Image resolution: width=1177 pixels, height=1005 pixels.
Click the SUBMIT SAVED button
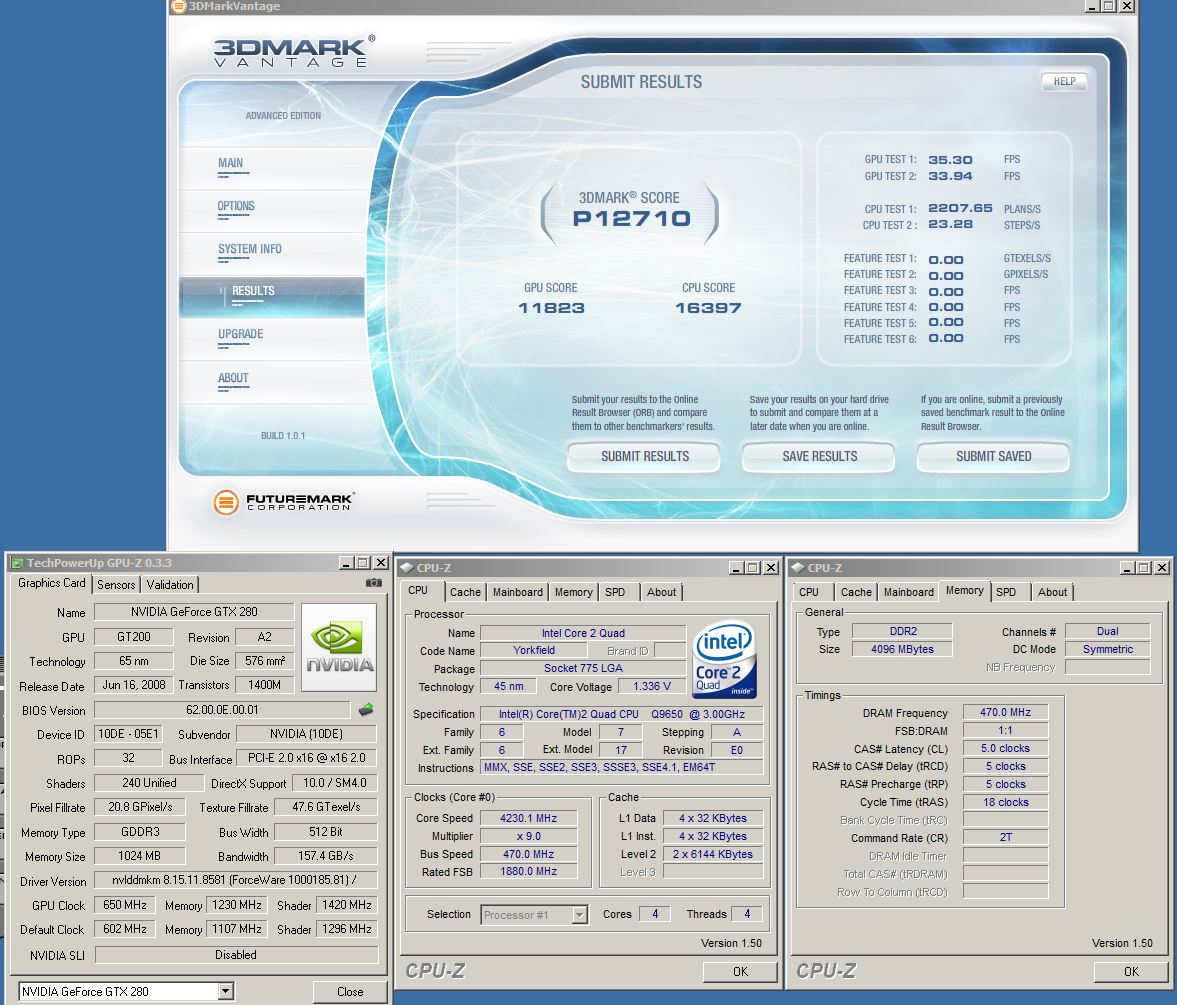[993, 457]
